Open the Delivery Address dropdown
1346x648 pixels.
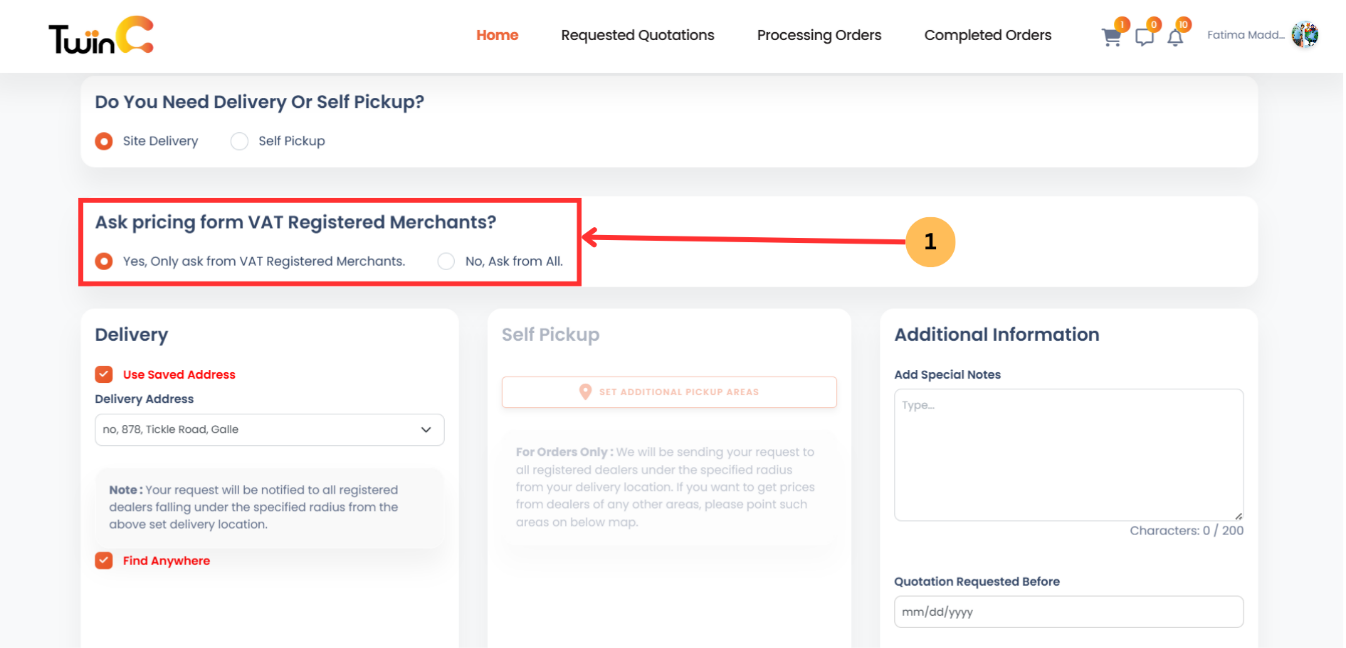coord(269,430)
